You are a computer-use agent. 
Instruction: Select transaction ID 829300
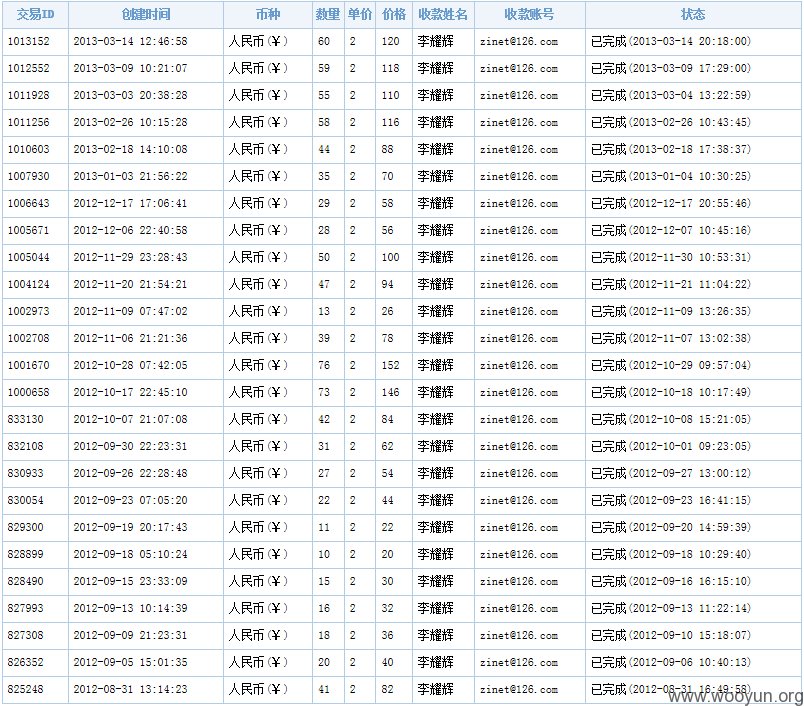(26, 528)
